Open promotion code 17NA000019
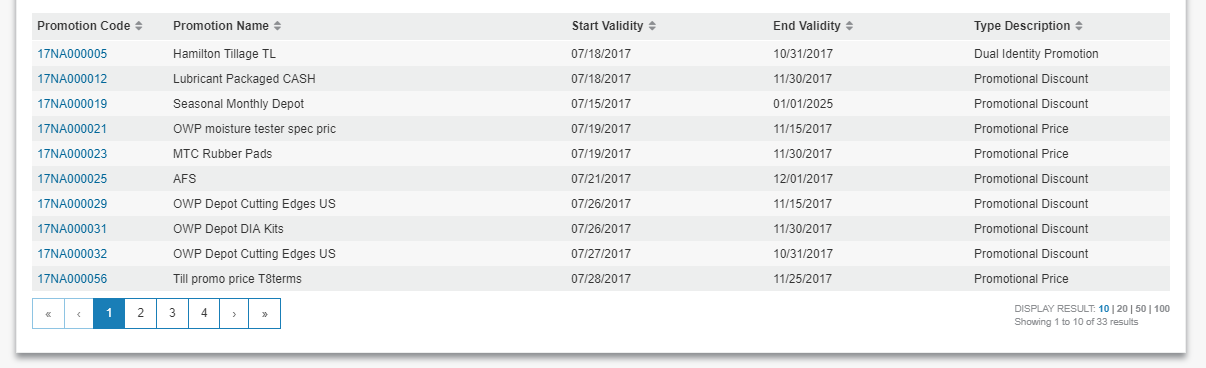 click(72, 104)
